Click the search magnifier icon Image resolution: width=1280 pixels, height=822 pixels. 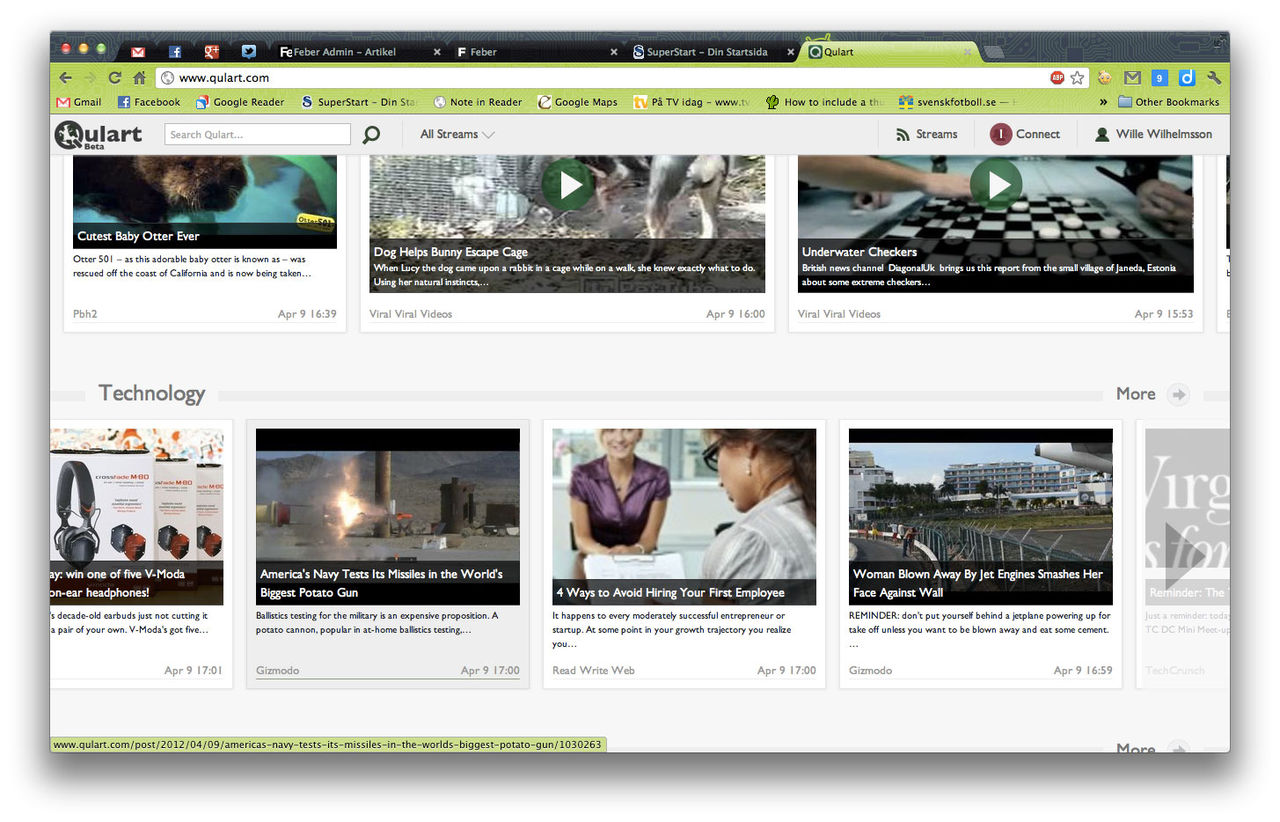click(371, 135)
